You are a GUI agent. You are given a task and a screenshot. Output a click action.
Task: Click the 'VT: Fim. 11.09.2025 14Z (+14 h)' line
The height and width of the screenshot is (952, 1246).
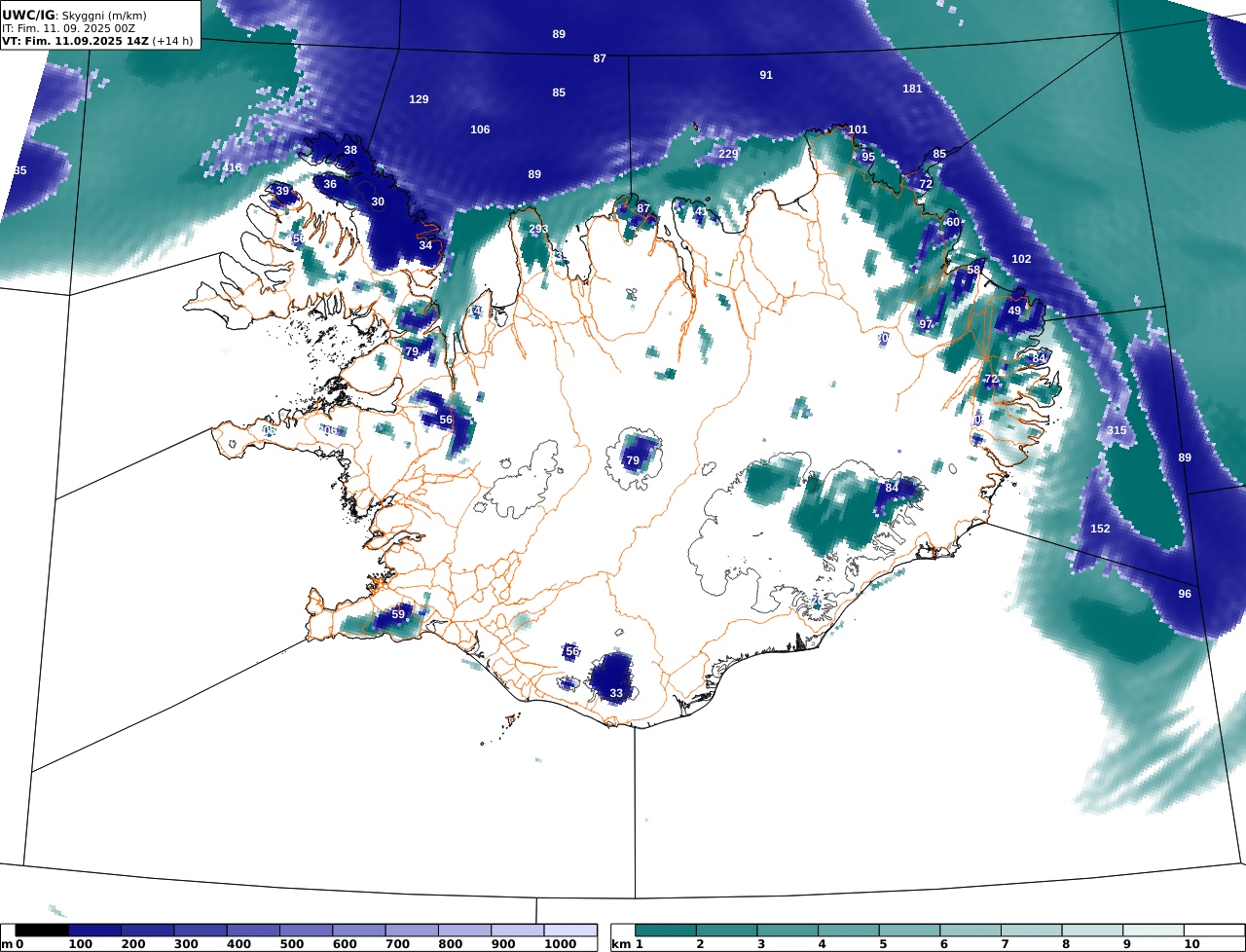(97, 42)
